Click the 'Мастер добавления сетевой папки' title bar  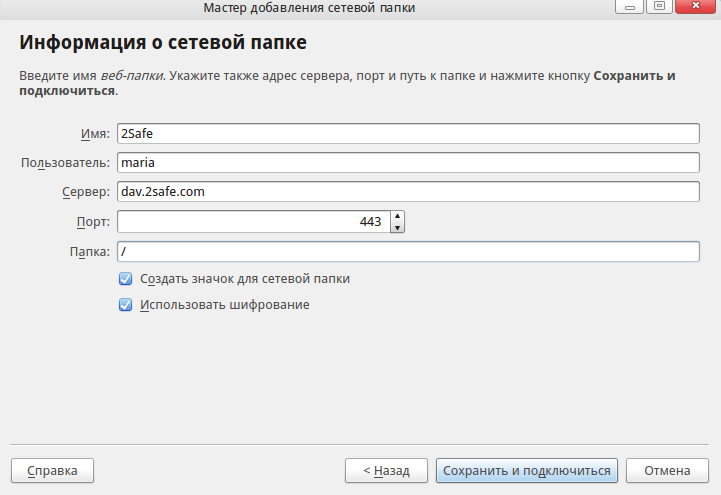tap(309, 8)
